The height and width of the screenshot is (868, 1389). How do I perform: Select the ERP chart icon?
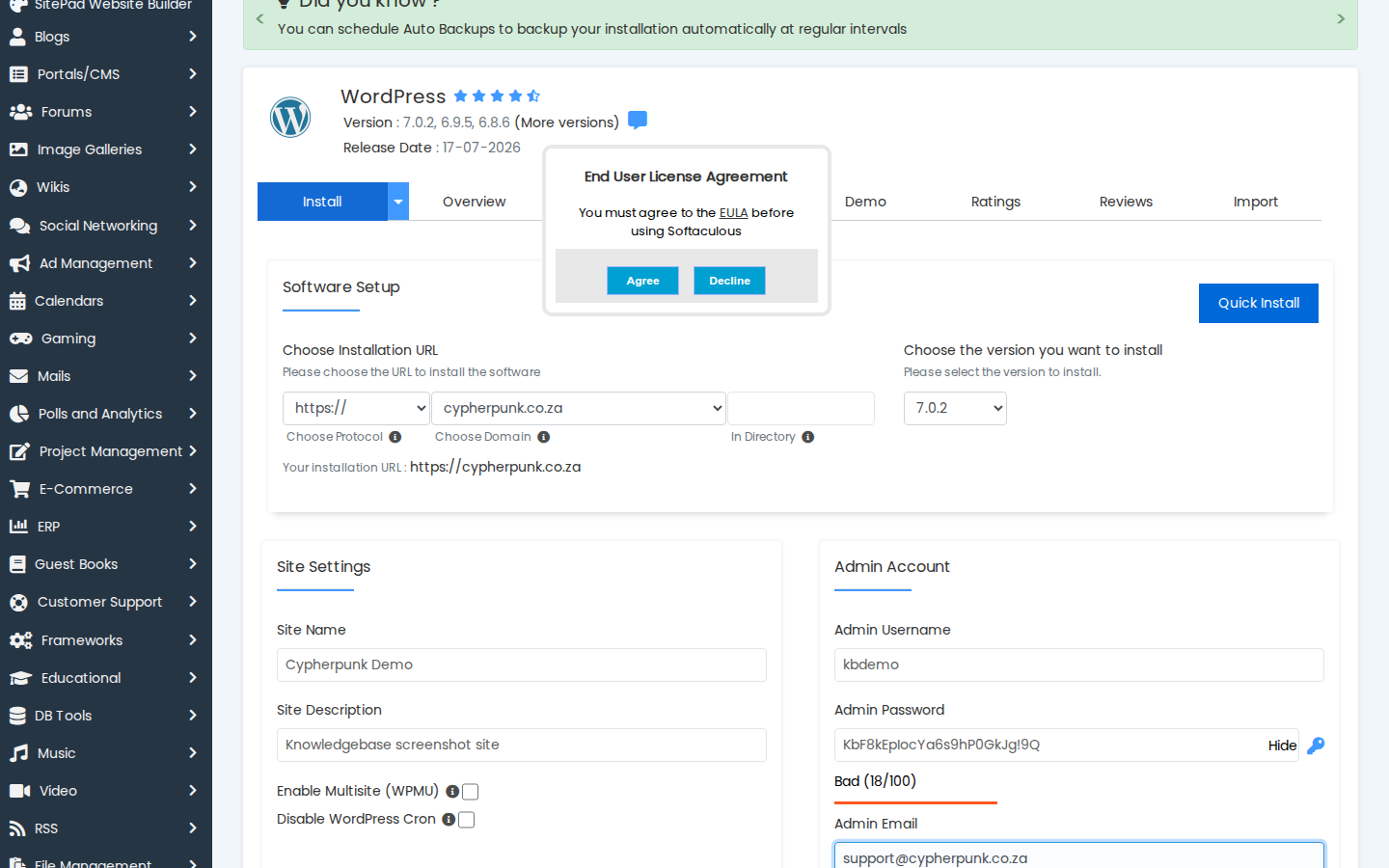18,527
